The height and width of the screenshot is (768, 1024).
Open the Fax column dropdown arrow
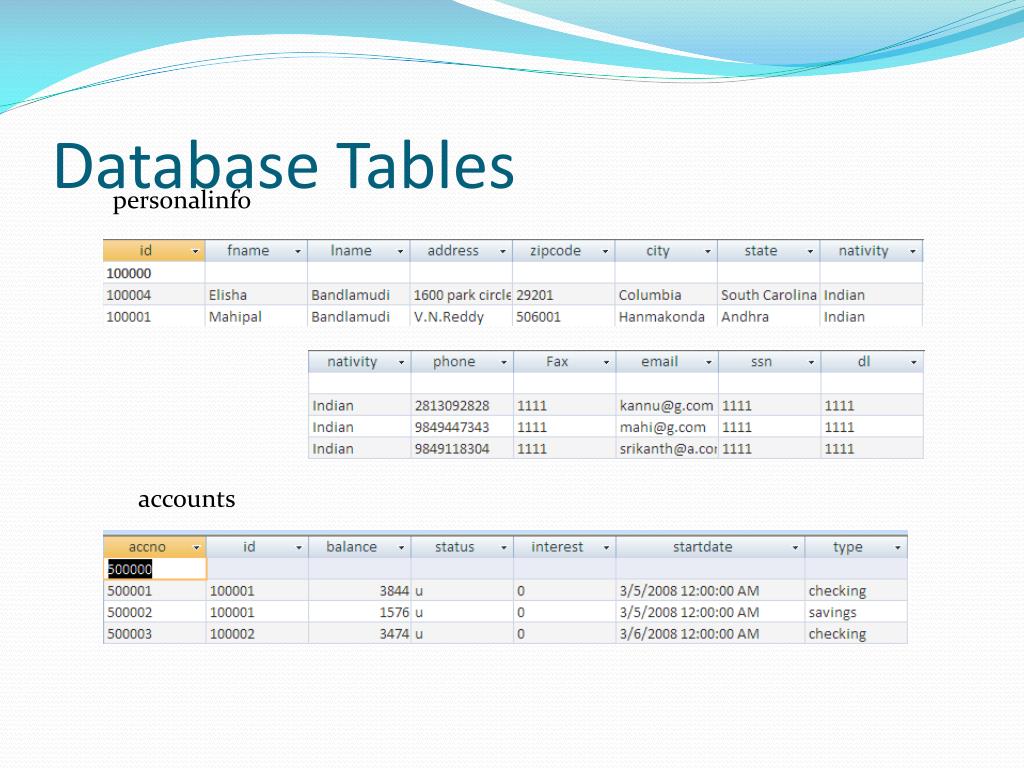[x=606, y=362]
